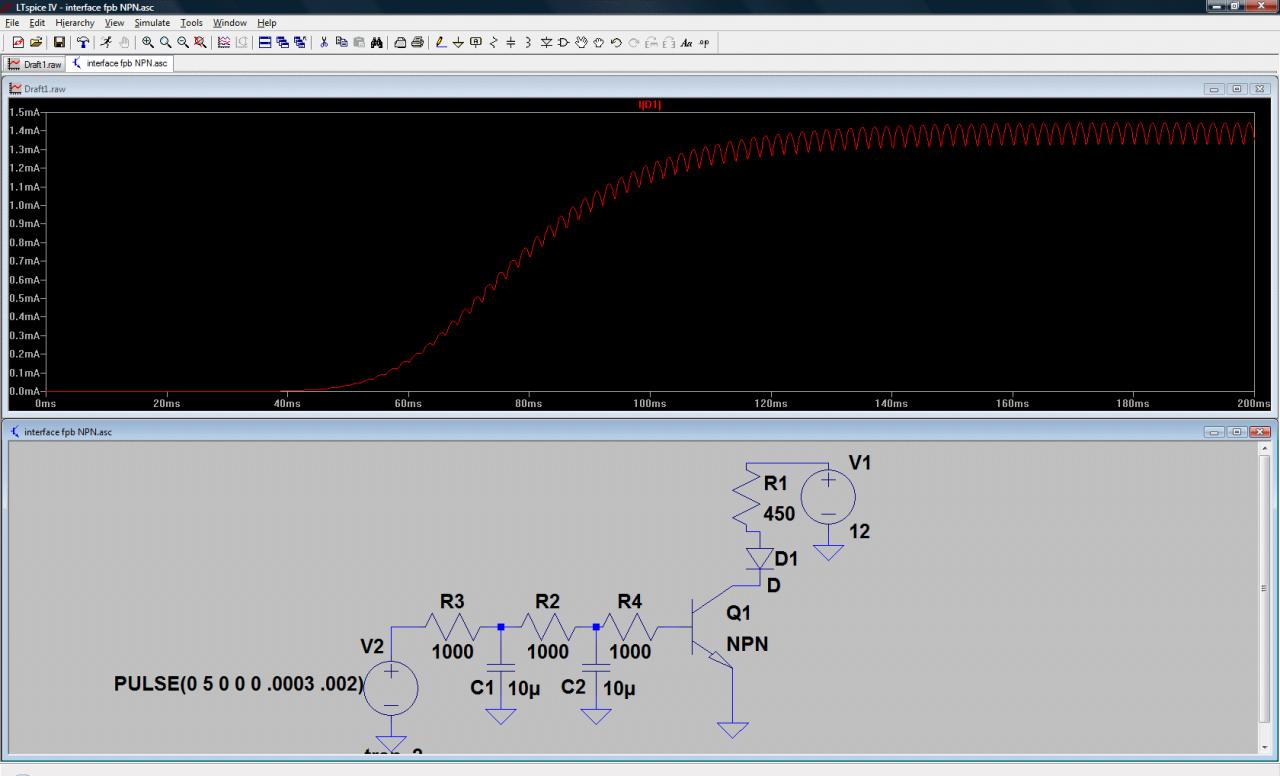Open the Tools menu

[x=191, y=22]
